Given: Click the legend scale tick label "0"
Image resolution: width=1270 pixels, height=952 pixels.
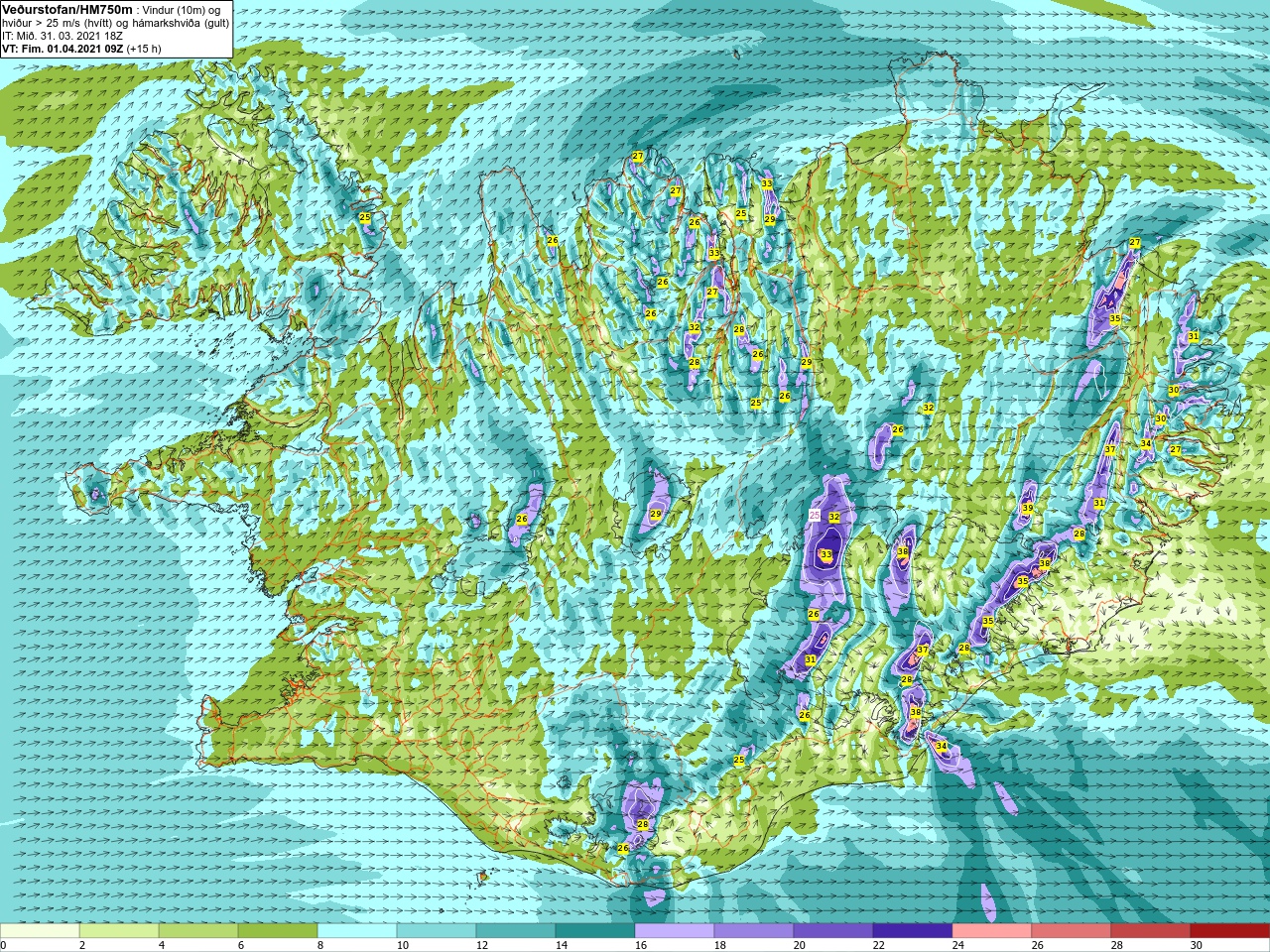Looking at the screenshot, I should (x=4, y=945).
